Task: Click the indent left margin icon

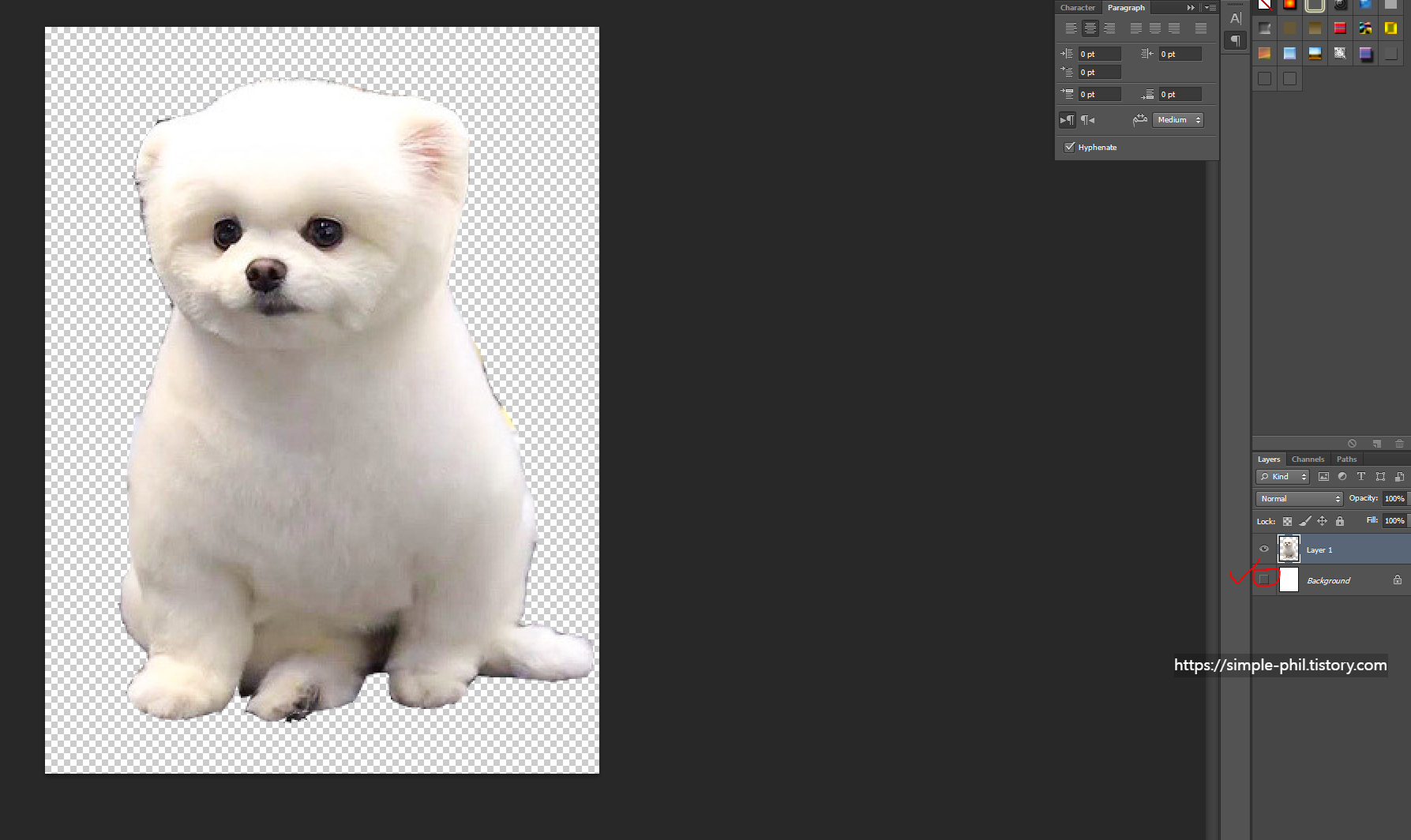Action: (x=1067, y=54)
